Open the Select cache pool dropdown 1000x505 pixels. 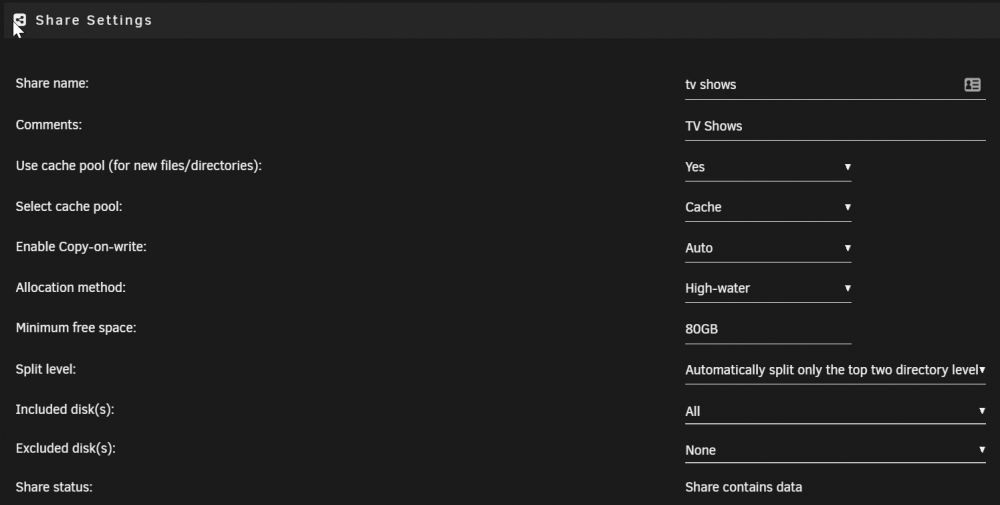(x=768, y=207)
